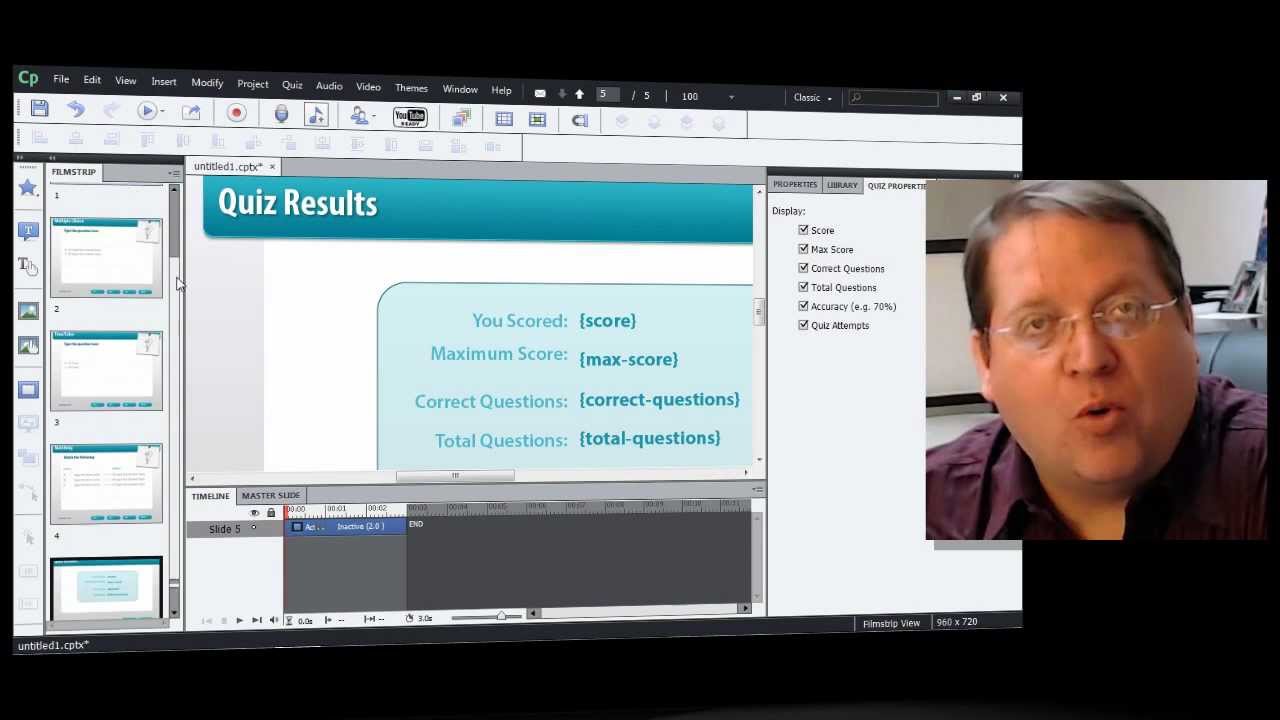The width and height of the screenshot is (1280, 720).
Task: Toggle the Accuracy (e.g. 70%) checkbox
Action: tap(803, 306)
